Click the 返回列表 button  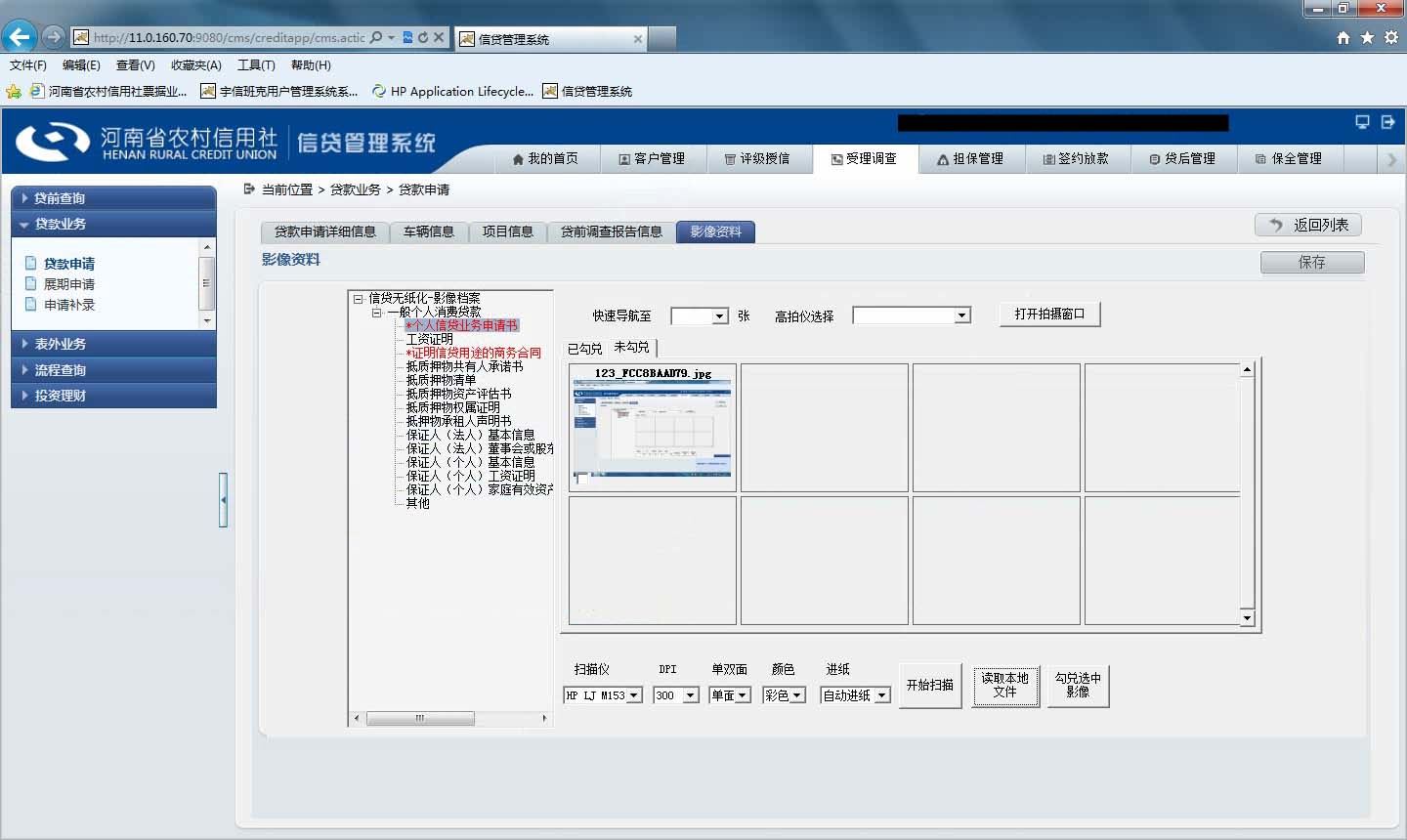(1308, 225)
